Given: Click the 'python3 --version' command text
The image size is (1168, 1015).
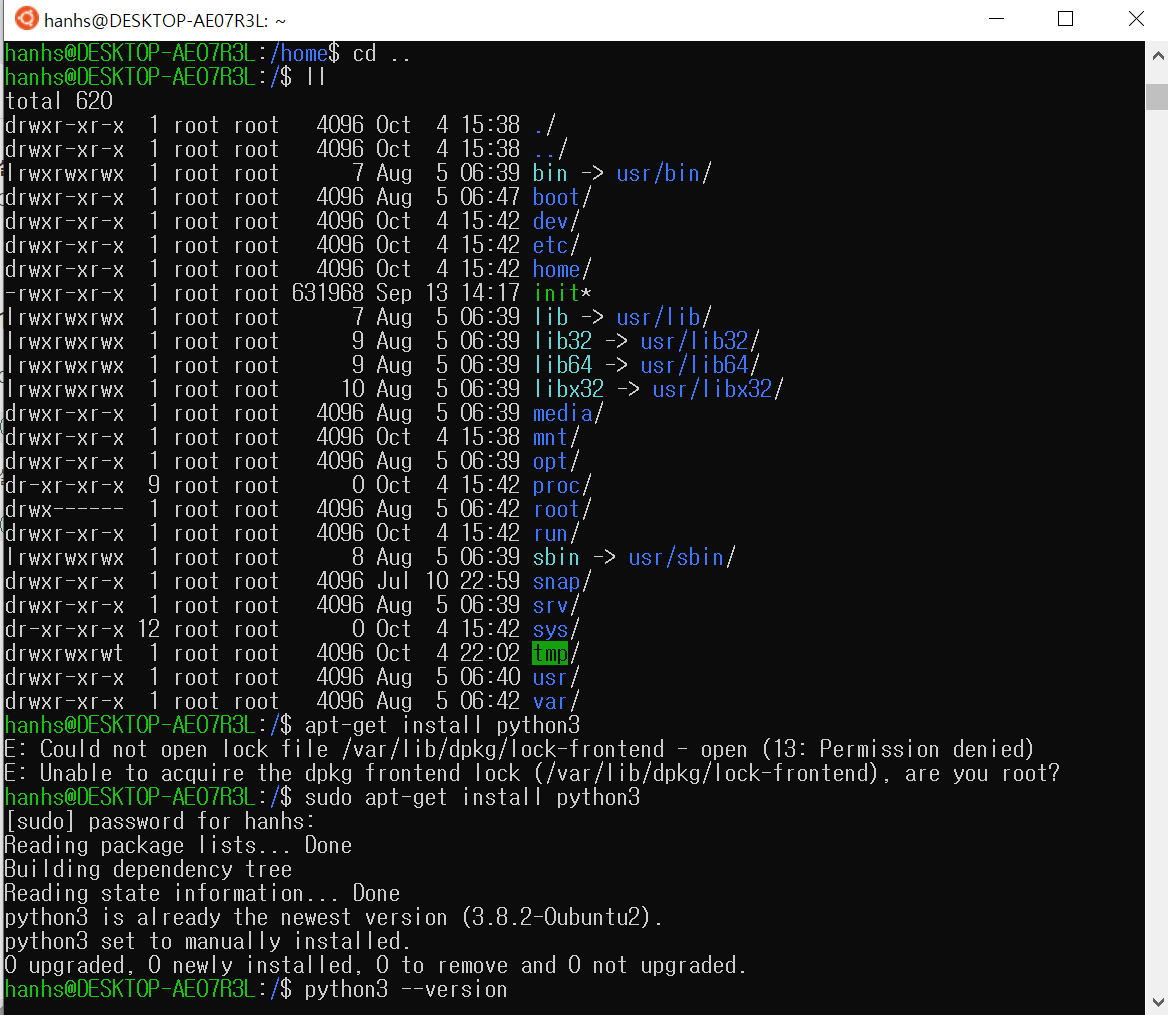Looking at the screenshot, I should click(x=406, y=989).
